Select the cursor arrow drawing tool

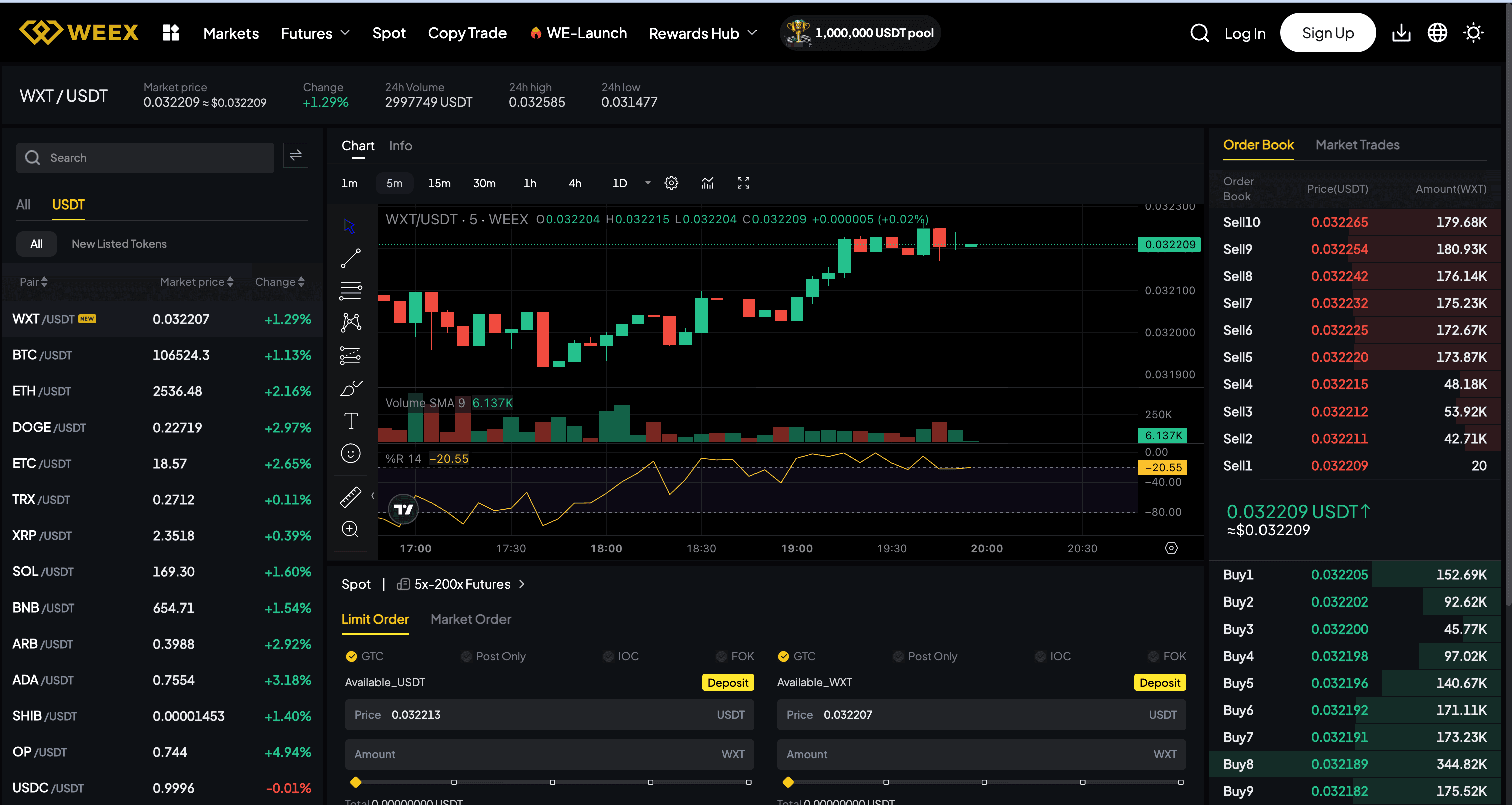coord(350,226)
